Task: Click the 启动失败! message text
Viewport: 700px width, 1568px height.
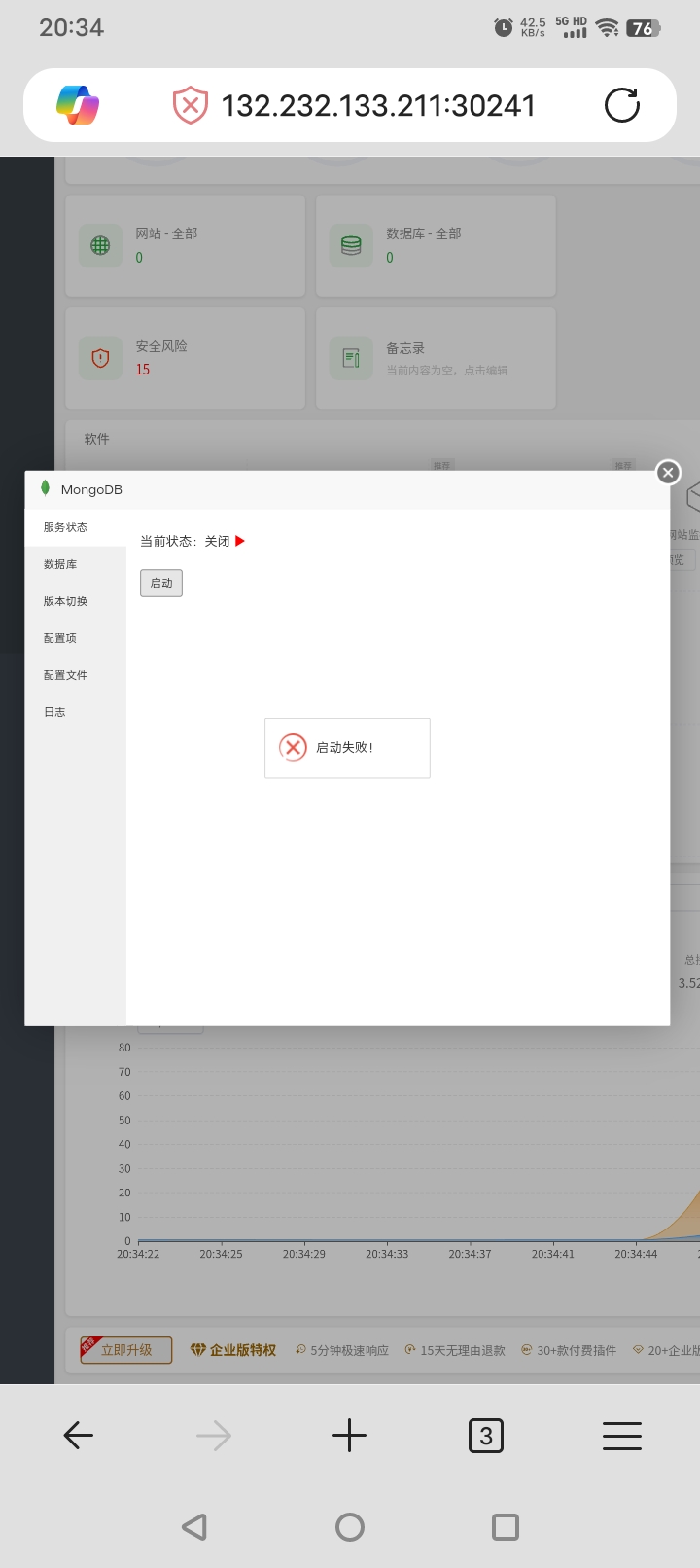Action: point(344,748)
